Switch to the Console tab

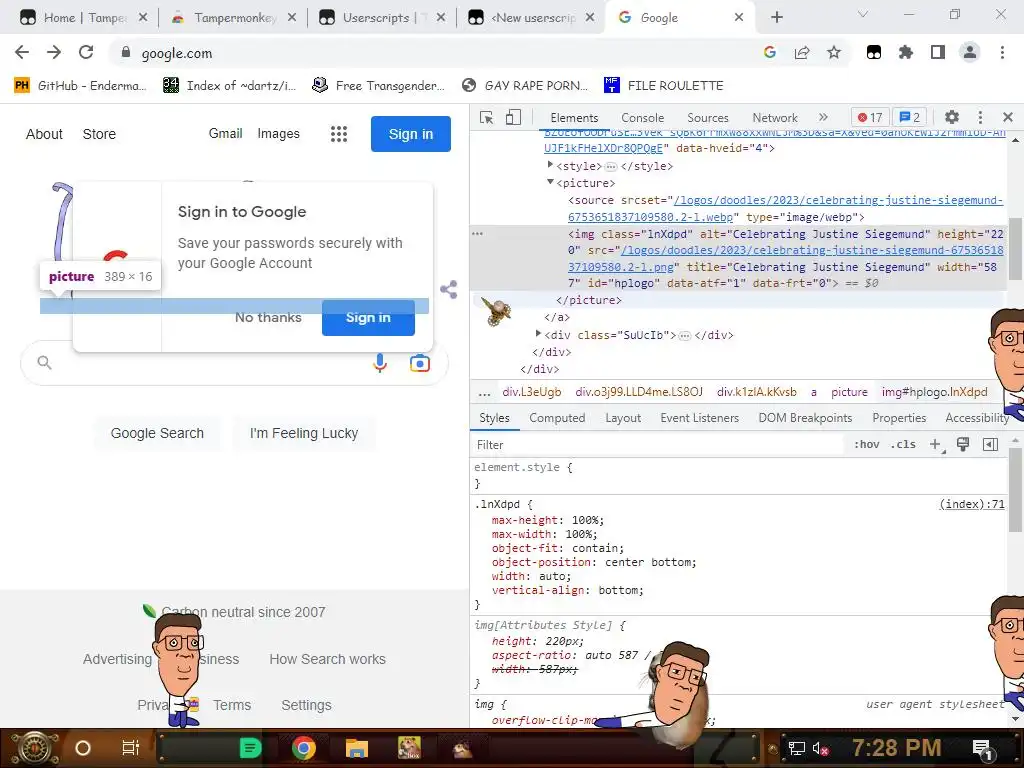tap(643, 118)
